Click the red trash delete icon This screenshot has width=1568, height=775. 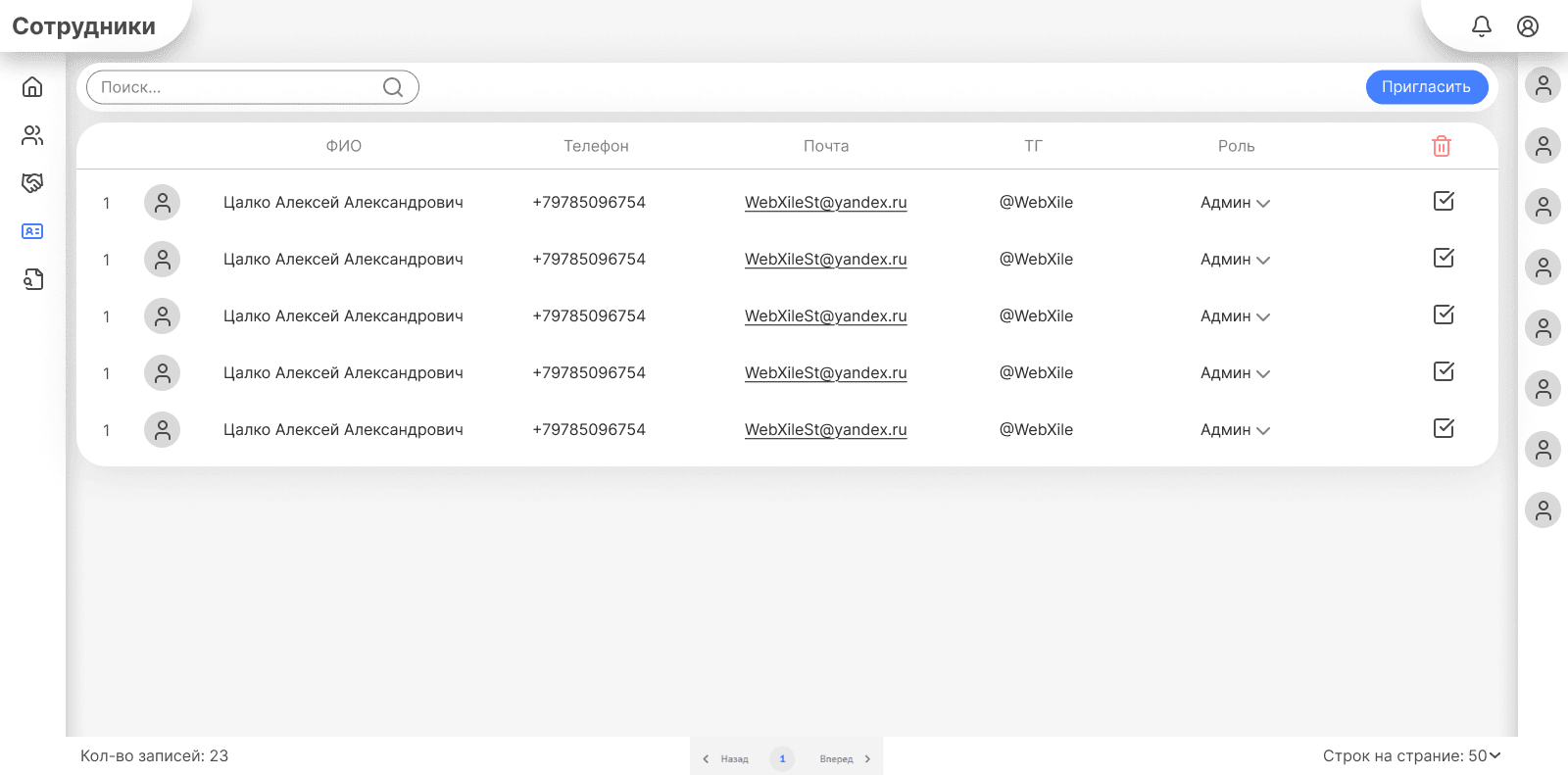[x=1442, y=146]
